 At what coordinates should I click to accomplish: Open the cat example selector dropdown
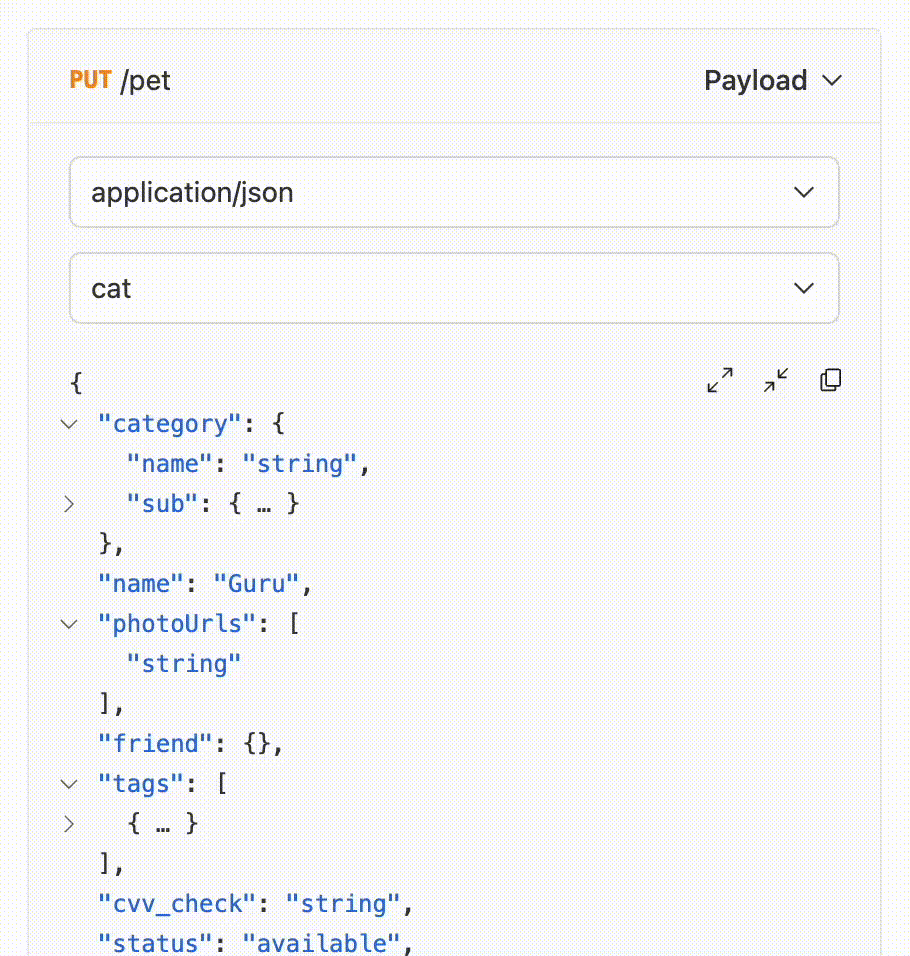(454, 288)
